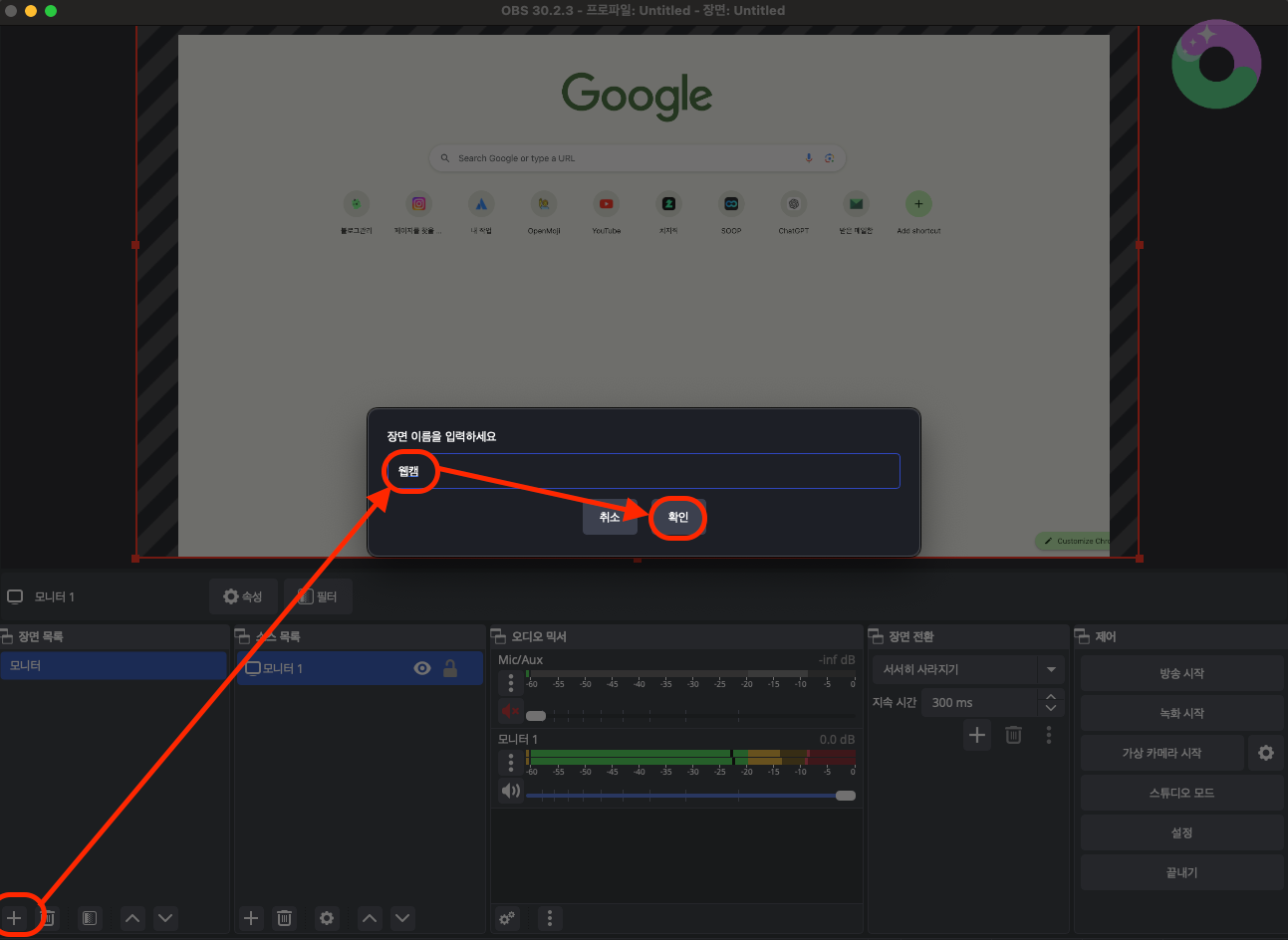
Task: Open 설정 in the controls panel
Action: (1182, 832)
